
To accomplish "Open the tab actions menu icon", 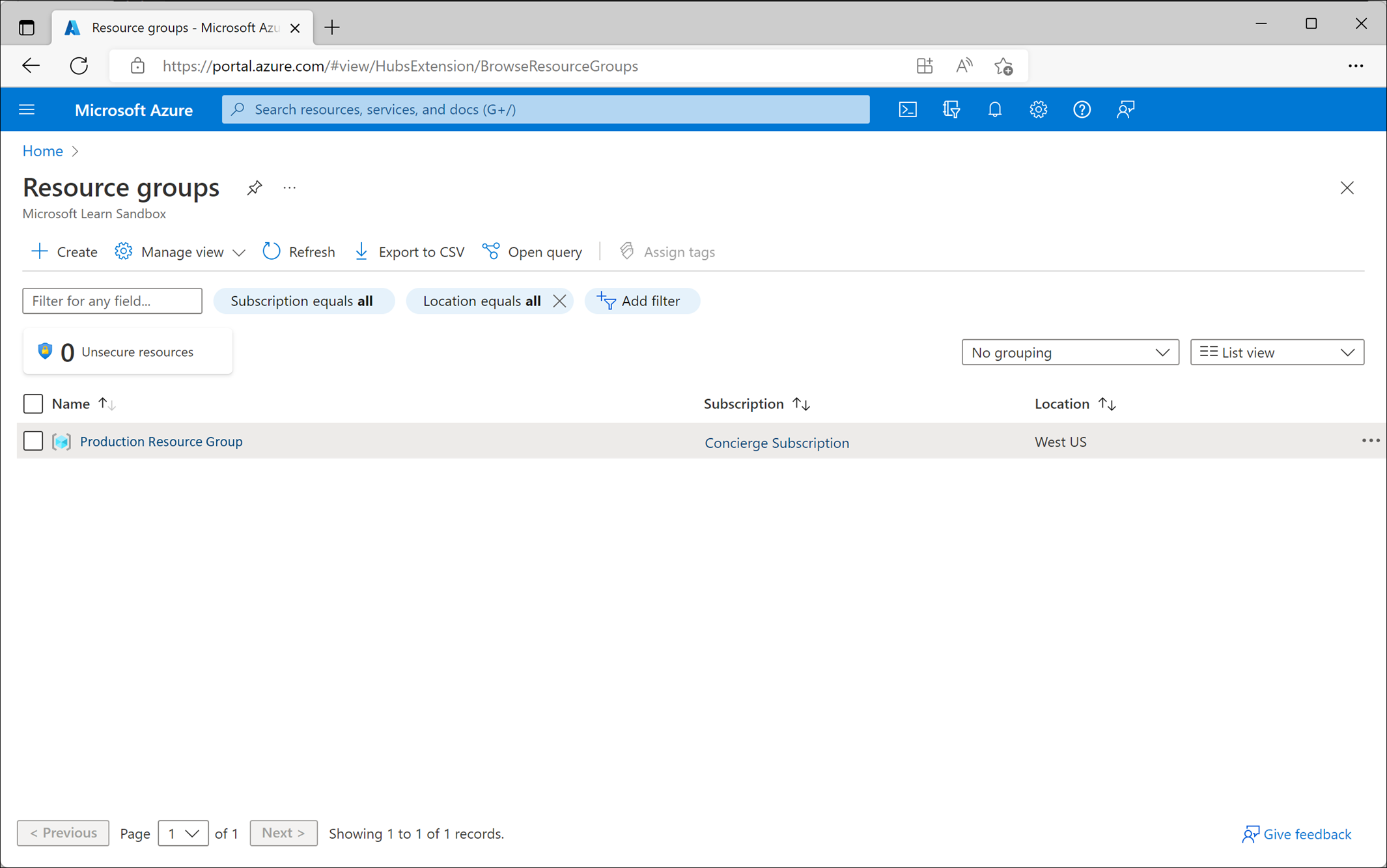I will 27,27.
